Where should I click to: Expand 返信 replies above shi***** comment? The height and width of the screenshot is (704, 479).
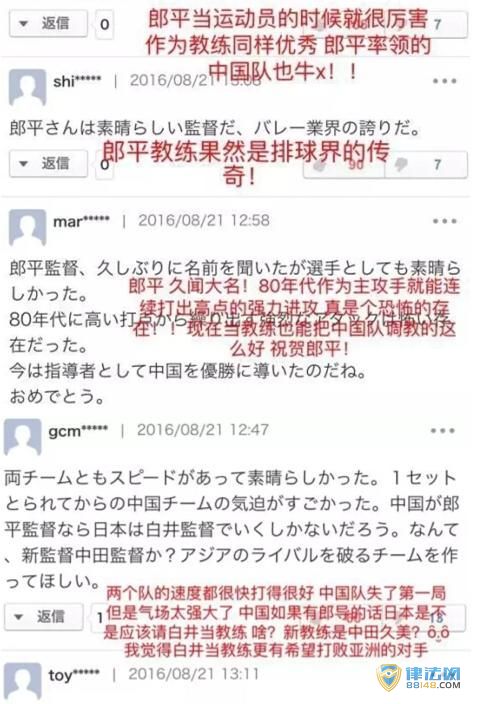pyautogui.click(x=48, y=23)
